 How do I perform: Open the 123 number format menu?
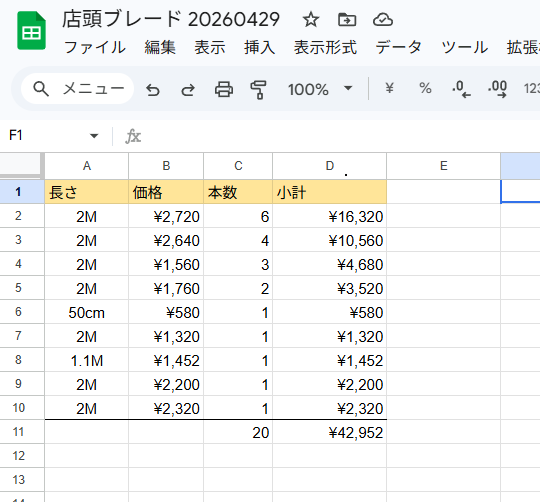coord(532,89)
